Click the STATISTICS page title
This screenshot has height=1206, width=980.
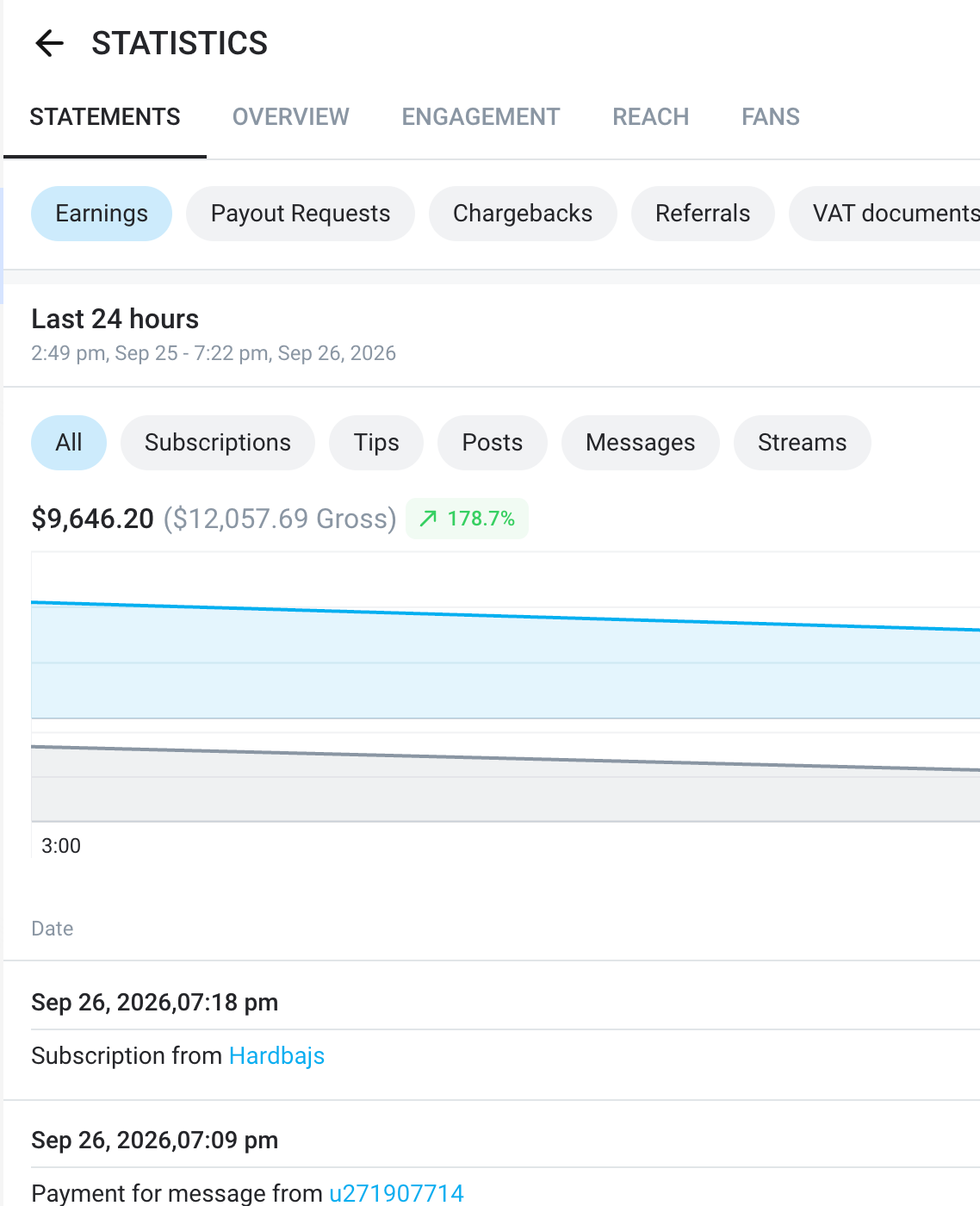pos(180,43)
